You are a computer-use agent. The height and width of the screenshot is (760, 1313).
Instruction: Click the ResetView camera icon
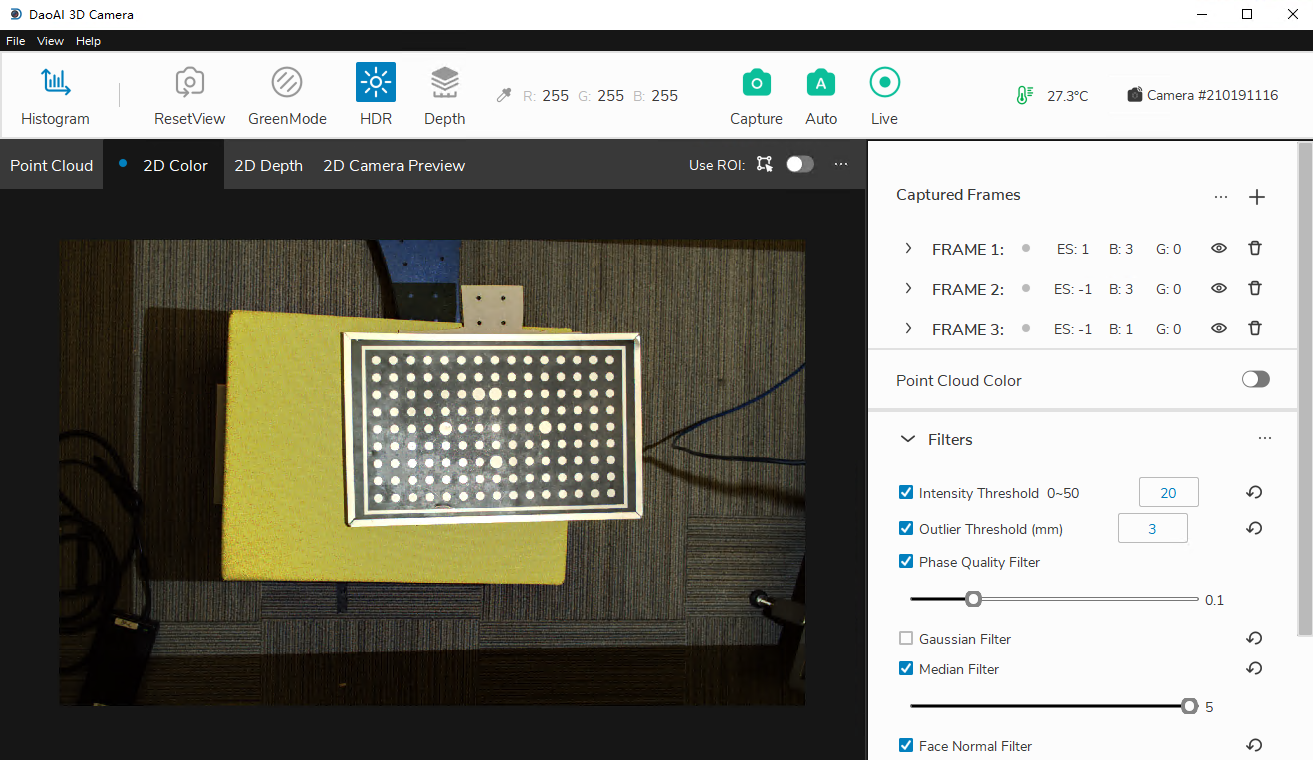coord(189,83)
